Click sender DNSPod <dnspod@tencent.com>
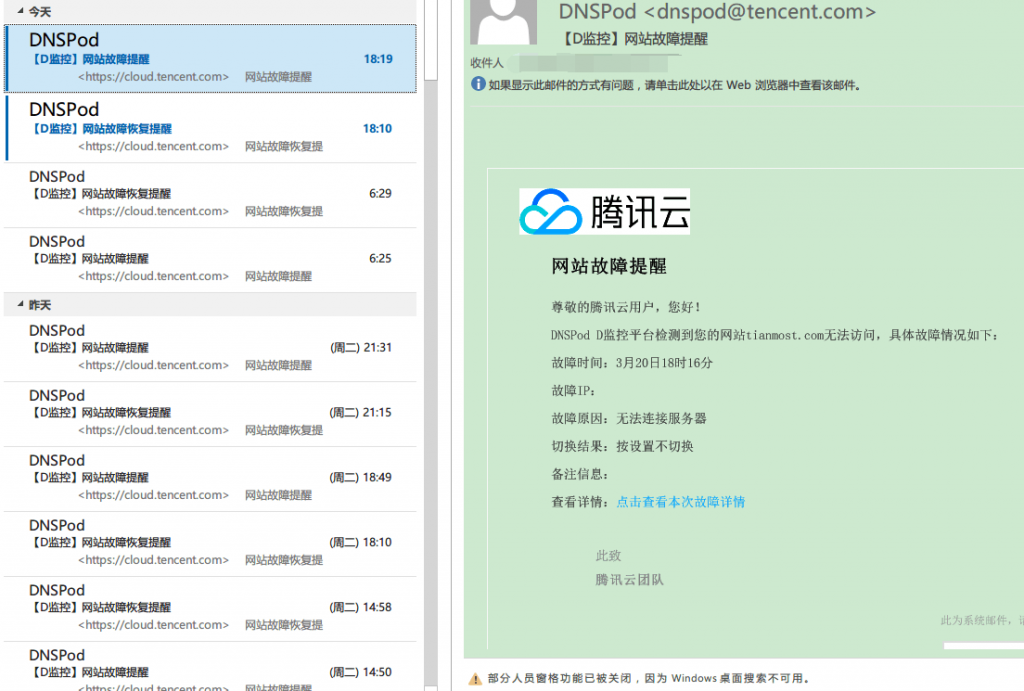This screenshot has width=1024, height=691. (x=717, y=12)
